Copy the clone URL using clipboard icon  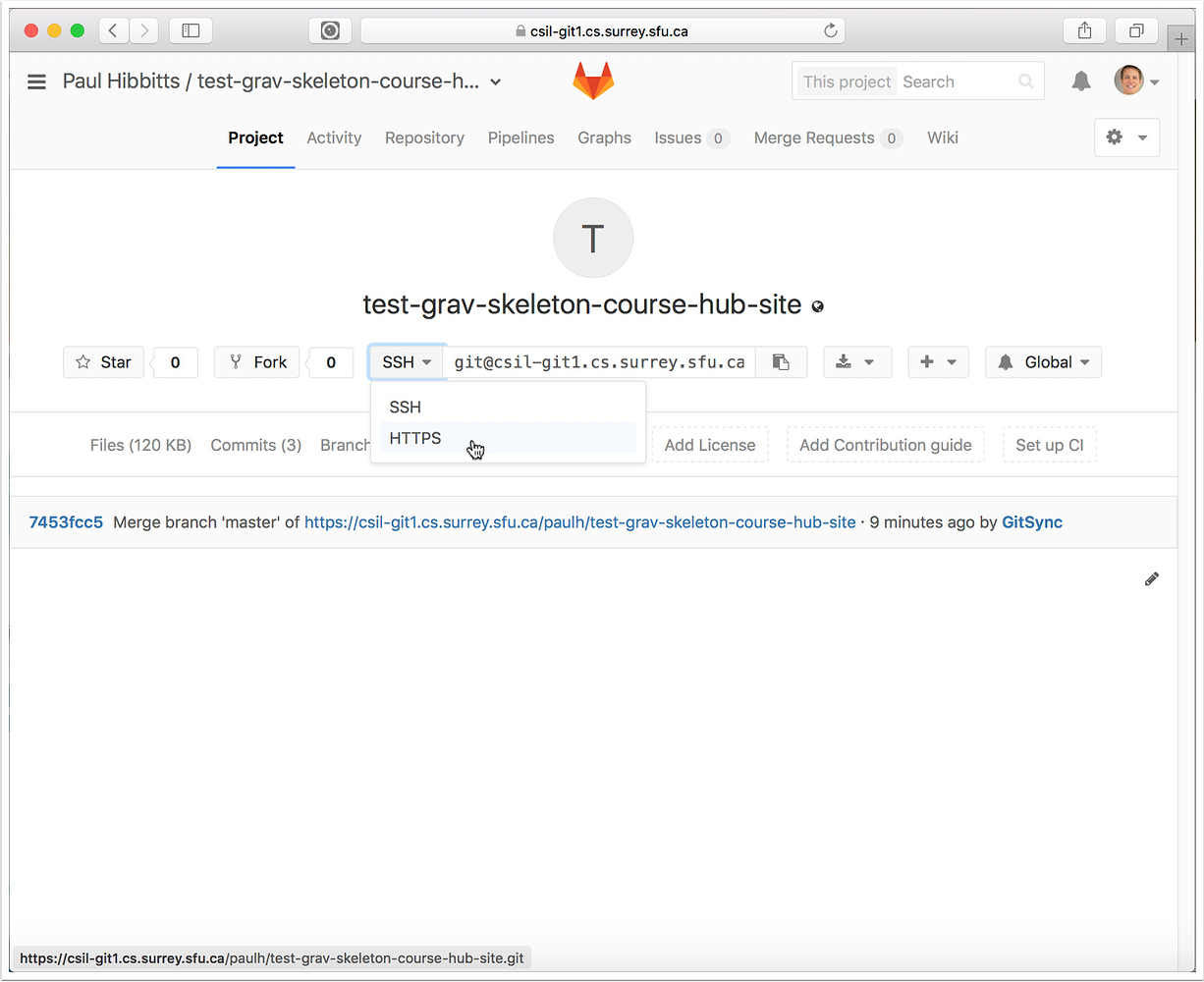[x=782, y=361]
